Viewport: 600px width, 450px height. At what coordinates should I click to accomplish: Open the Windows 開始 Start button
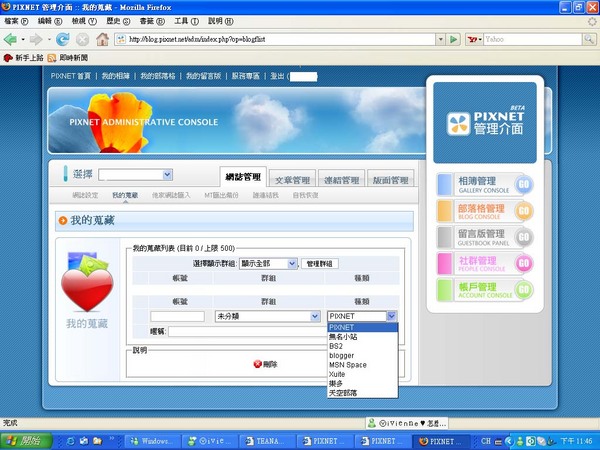pyautogui.click(x=26, y=441)
